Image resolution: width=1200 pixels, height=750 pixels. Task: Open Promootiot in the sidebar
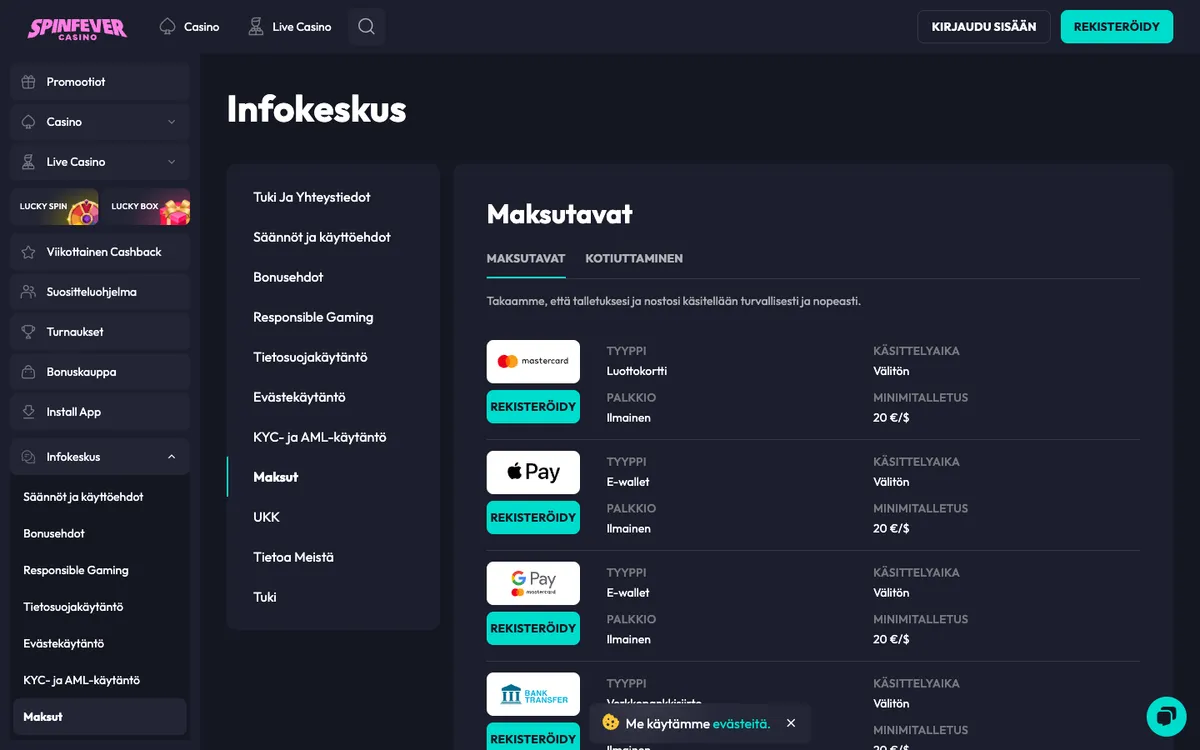coord(100,82)
